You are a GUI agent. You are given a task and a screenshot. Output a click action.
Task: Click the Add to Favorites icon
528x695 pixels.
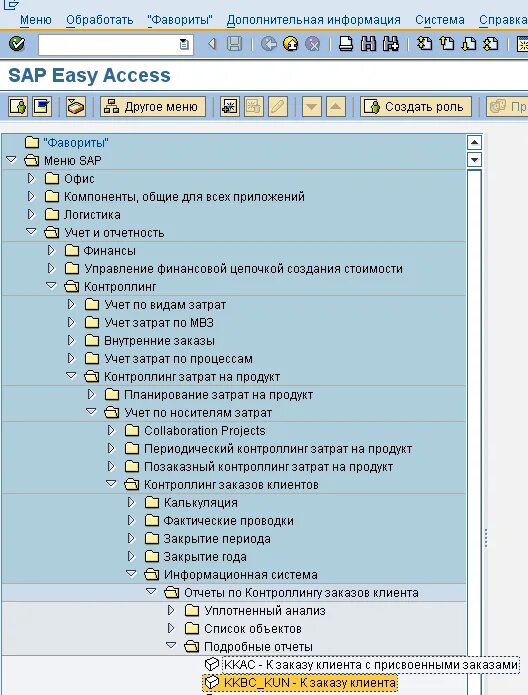(230, 107)
